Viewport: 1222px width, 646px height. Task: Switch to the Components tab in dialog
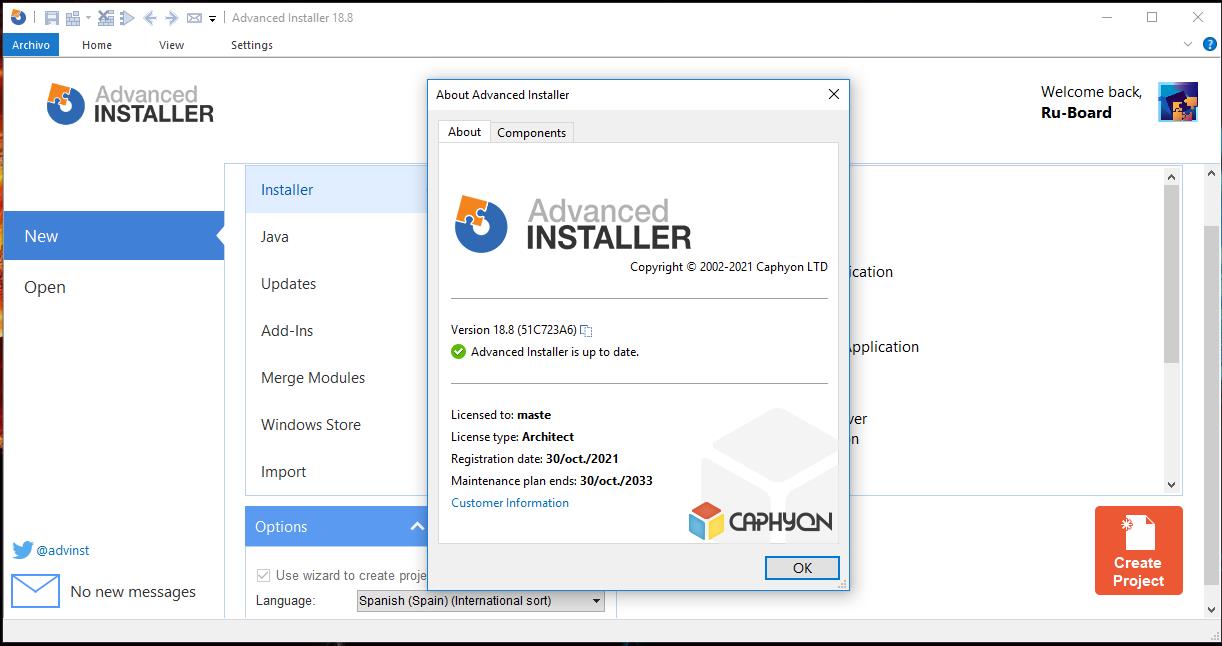(532, 132)
